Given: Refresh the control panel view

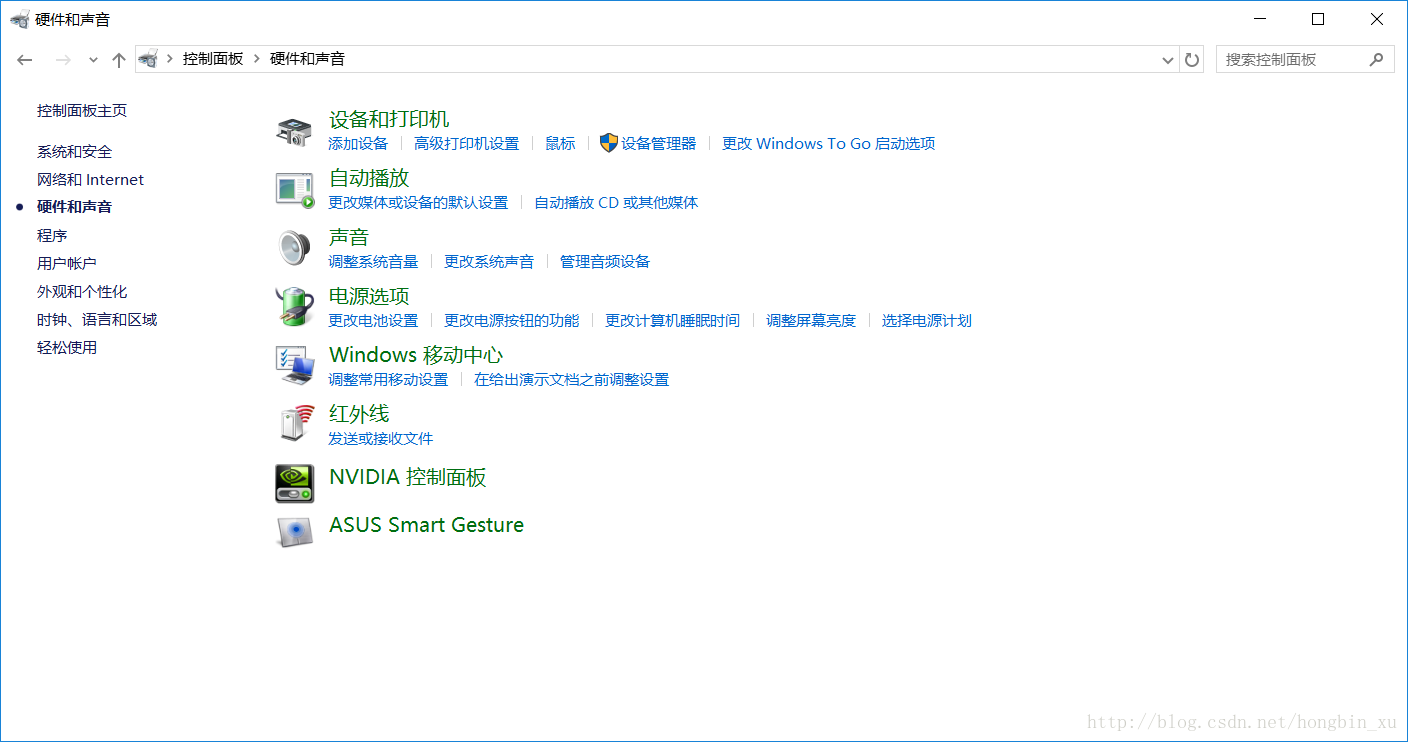Looking at the screenshot, I should 1192,60.
